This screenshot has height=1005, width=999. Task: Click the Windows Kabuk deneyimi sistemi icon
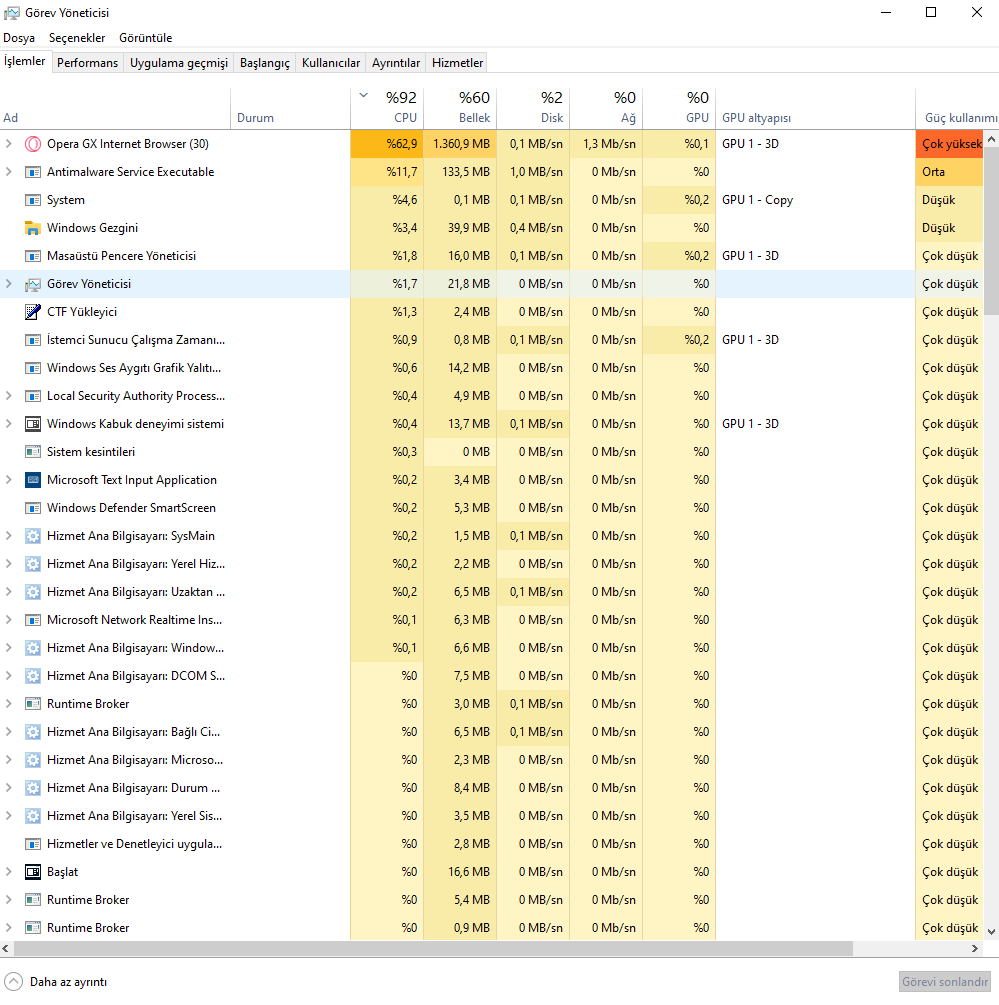33,424
